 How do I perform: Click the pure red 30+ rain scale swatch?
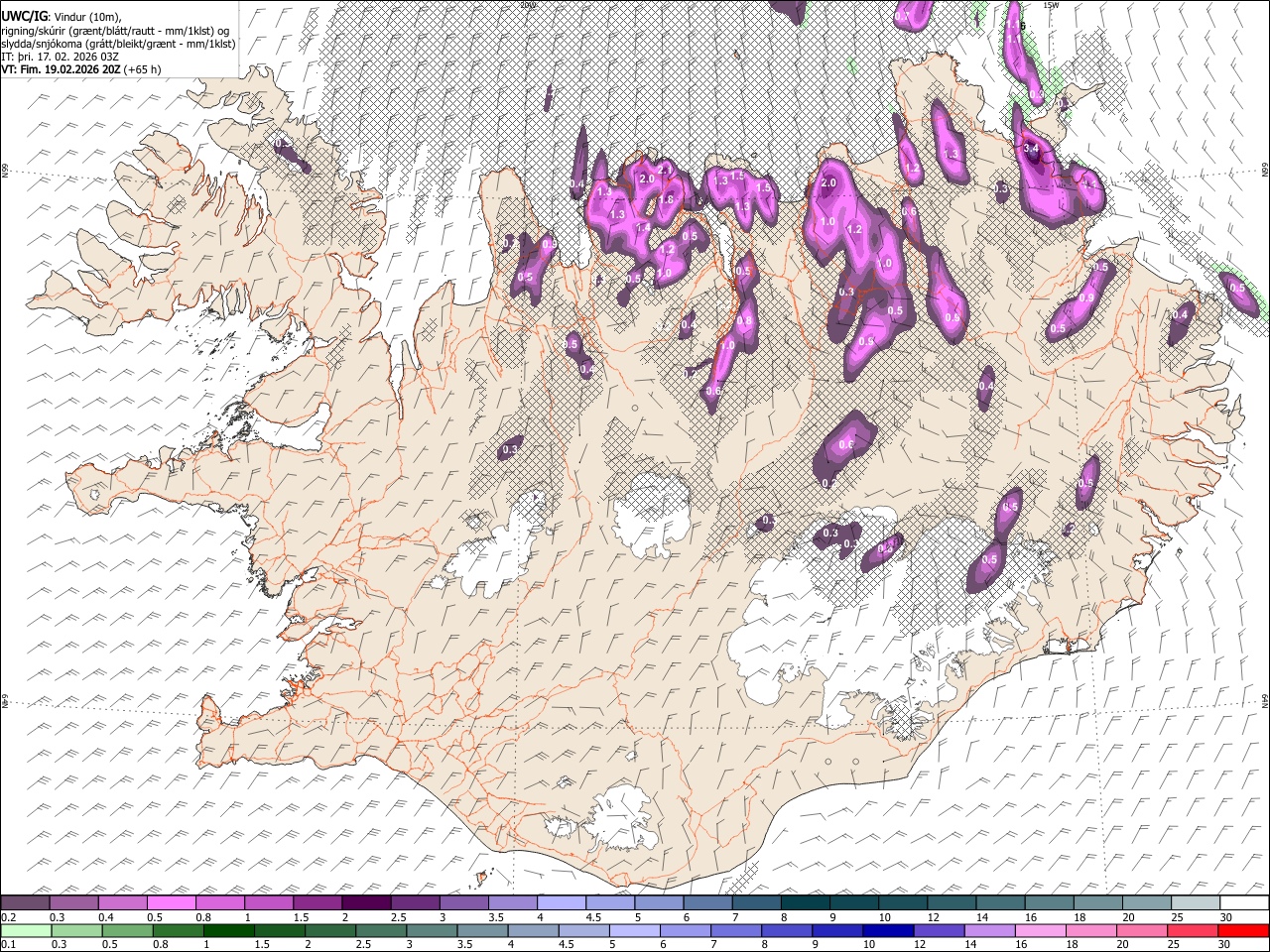tap(1243, 931)
